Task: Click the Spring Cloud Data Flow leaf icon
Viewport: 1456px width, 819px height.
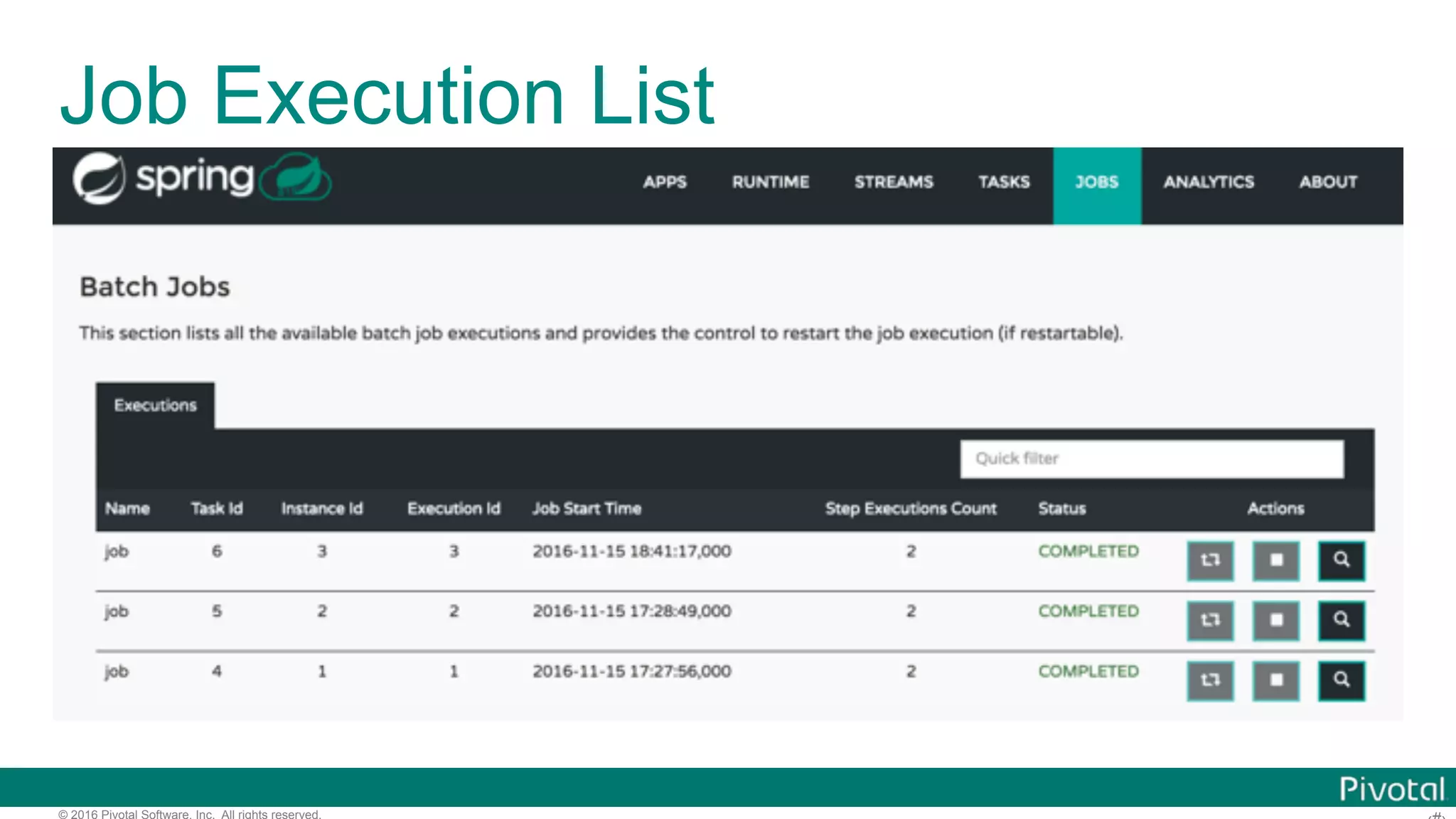Action: tap(296, 178)
